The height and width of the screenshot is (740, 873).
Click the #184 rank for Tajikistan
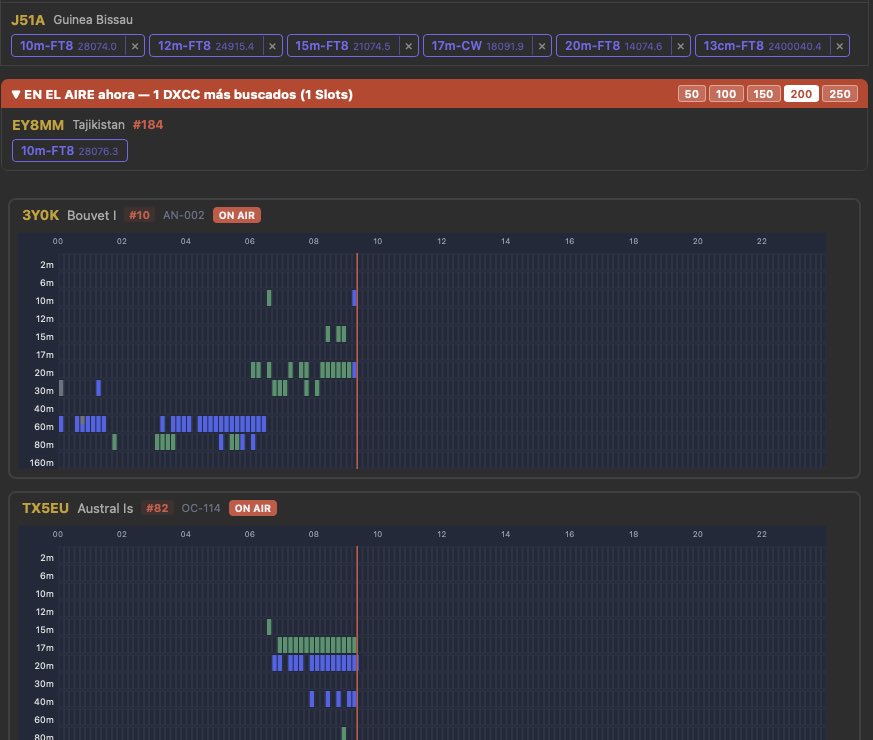coord(148,125)
